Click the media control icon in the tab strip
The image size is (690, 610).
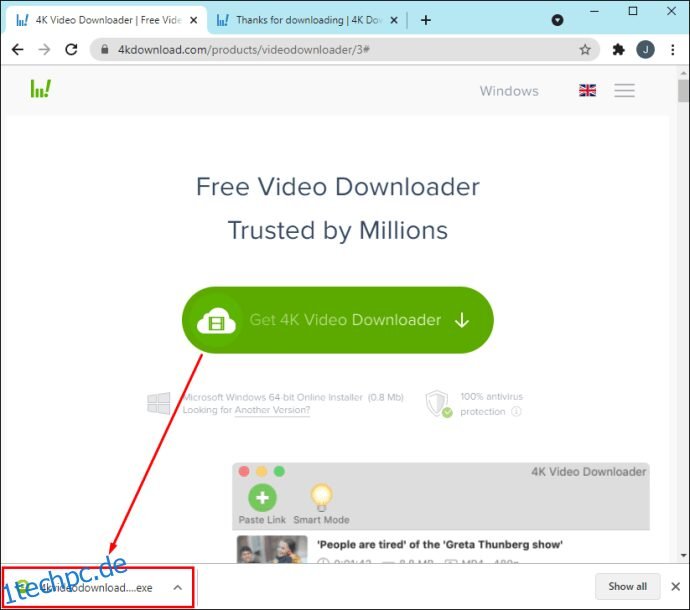pos(558,20)
